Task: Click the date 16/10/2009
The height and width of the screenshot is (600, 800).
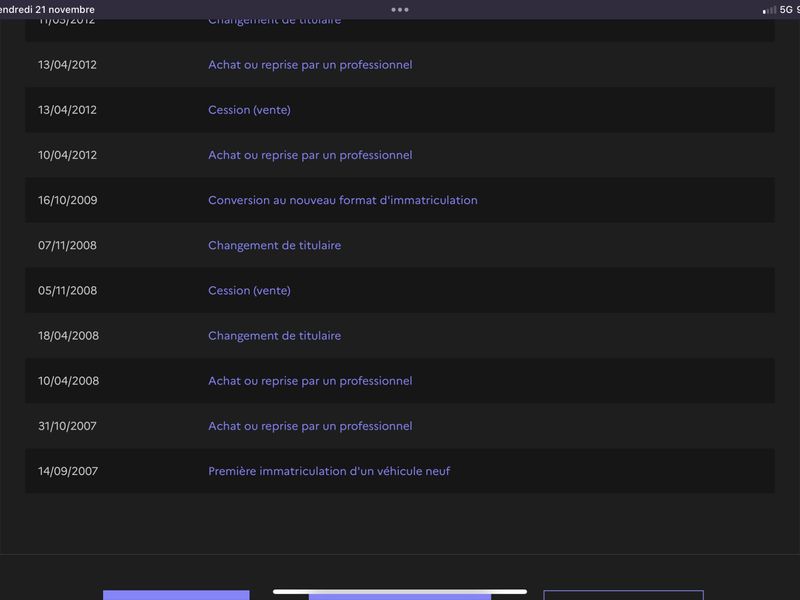Action: (67, 200)
